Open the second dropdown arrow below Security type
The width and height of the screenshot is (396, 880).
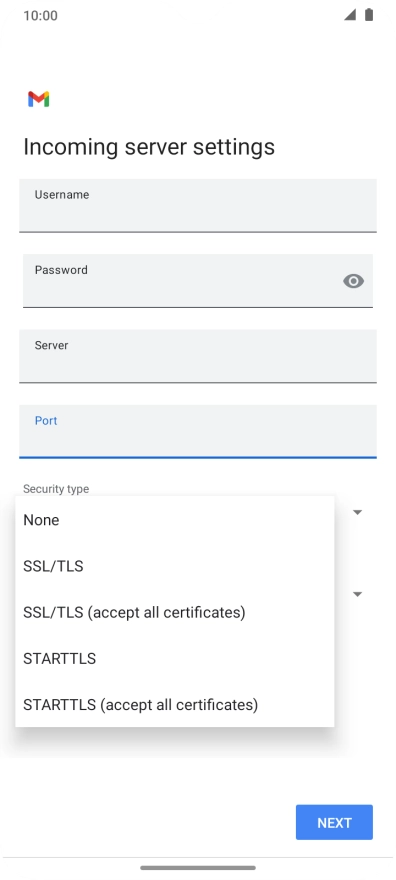(x=357, y=594)
